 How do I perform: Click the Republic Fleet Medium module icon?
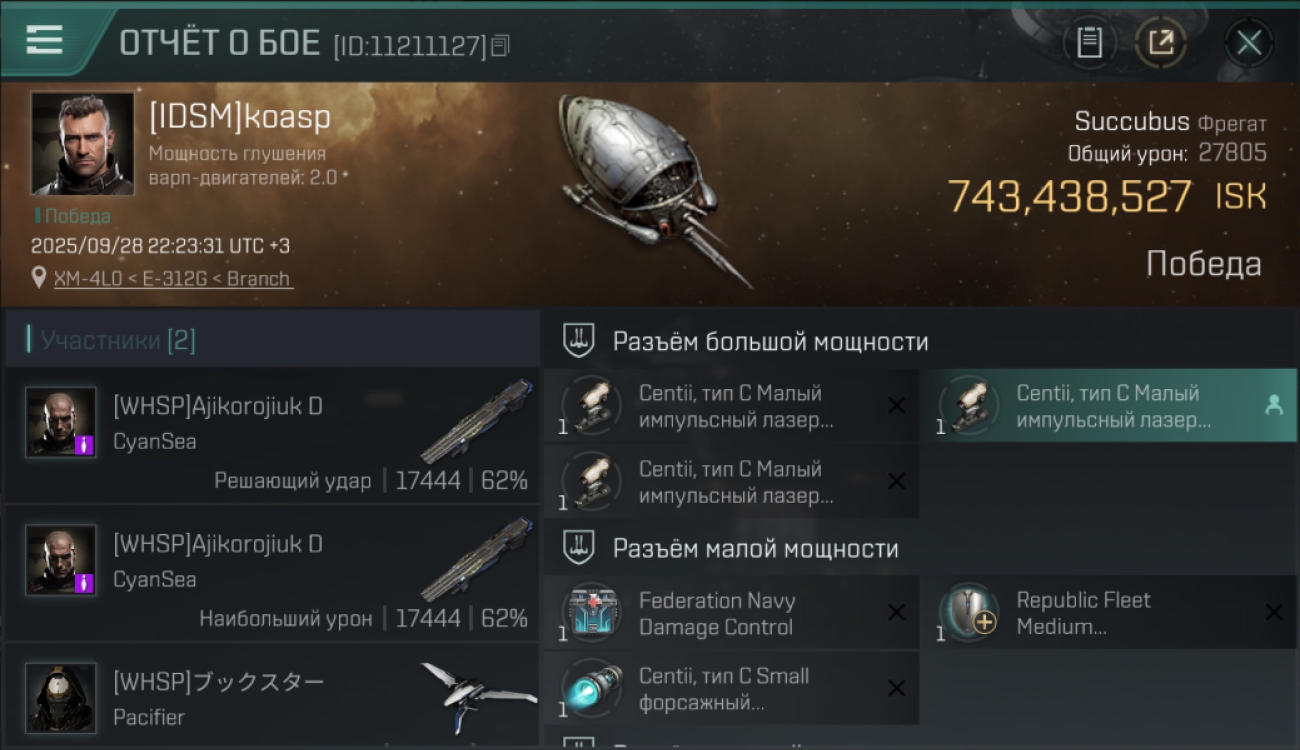point(969,612)
